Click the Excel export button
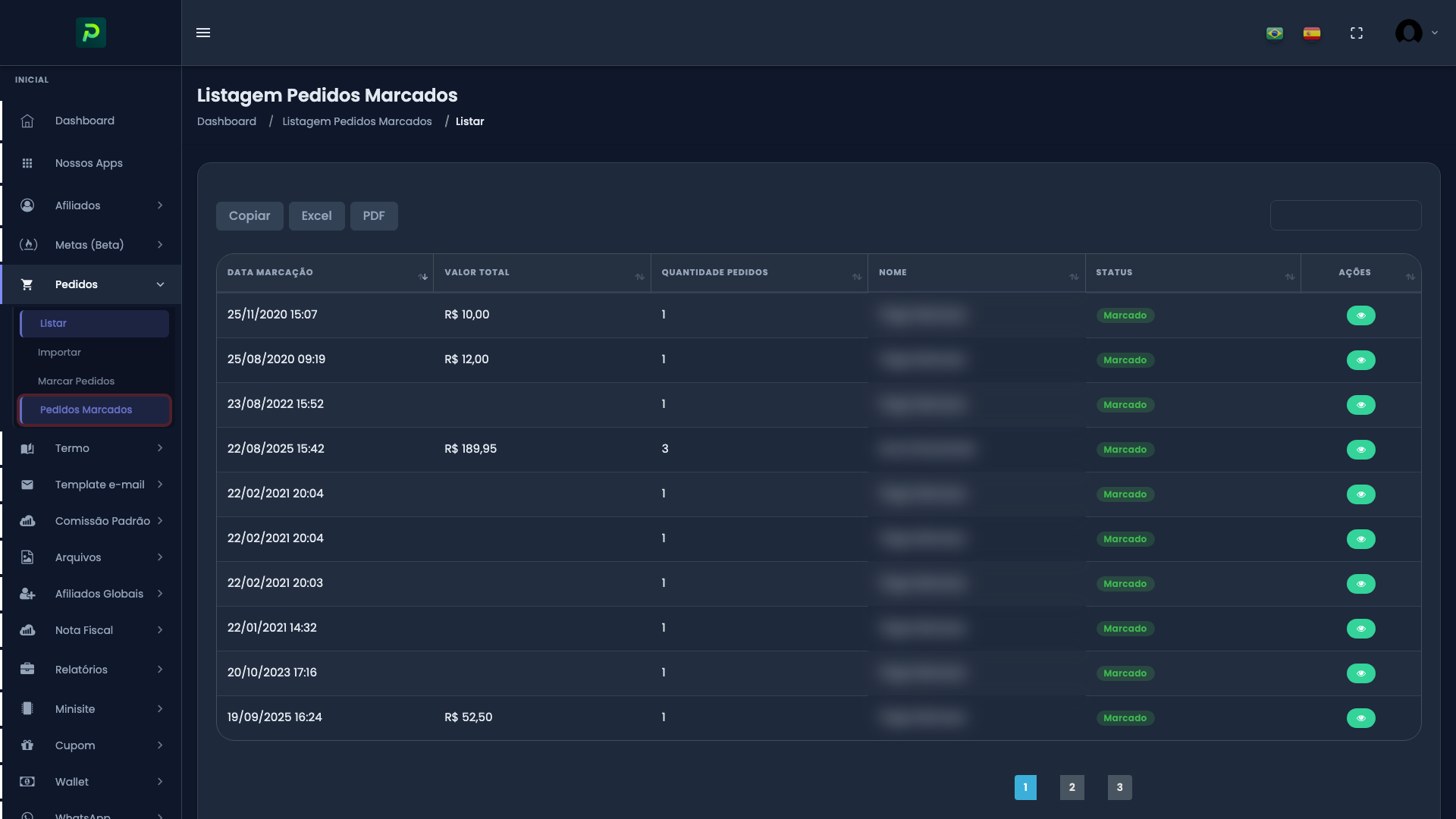Screen dimensions: 1456x819 316,216
